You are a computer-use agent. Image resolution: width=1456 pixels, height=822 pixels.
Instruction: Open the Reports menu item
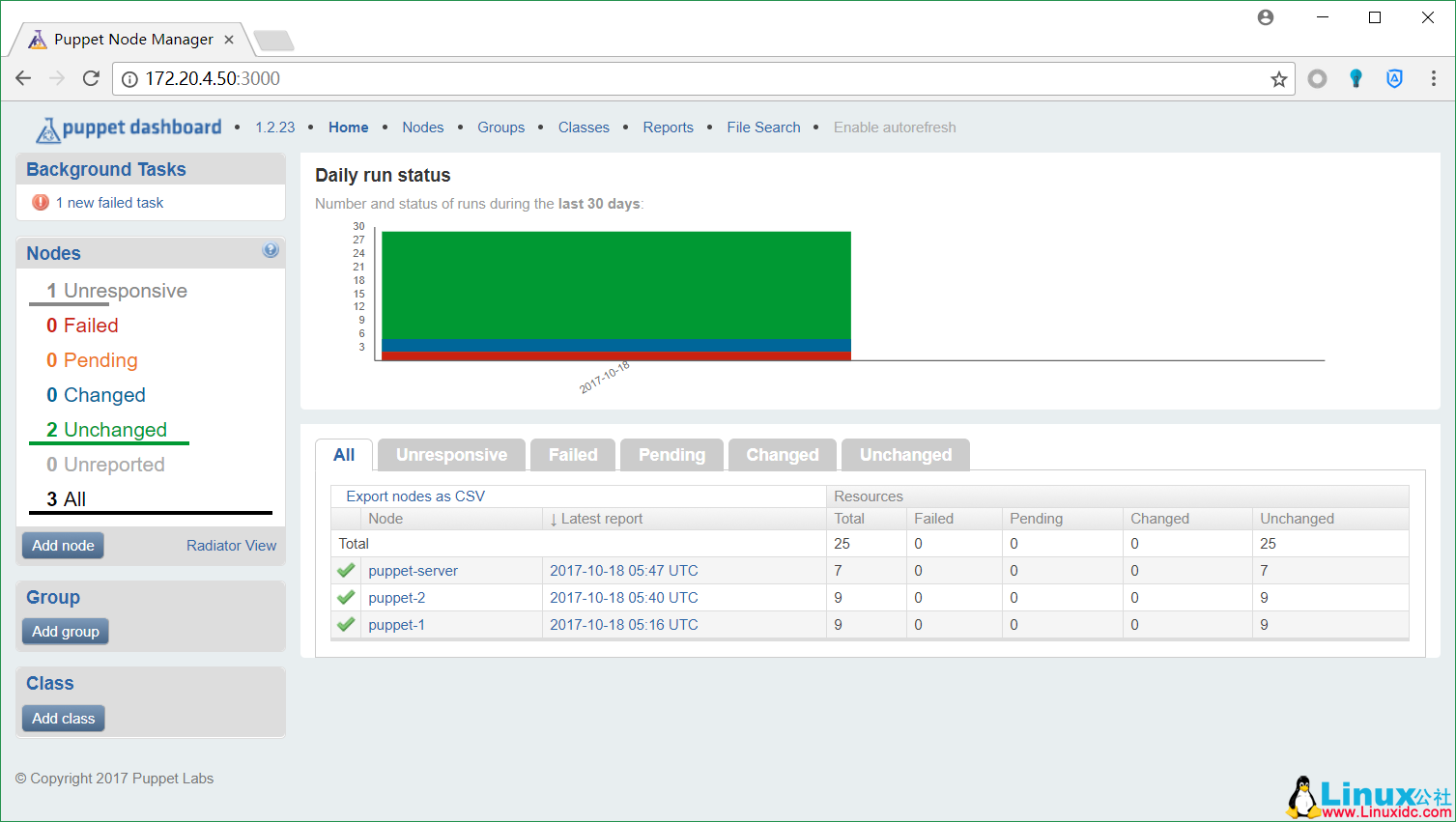pos(668,128)
